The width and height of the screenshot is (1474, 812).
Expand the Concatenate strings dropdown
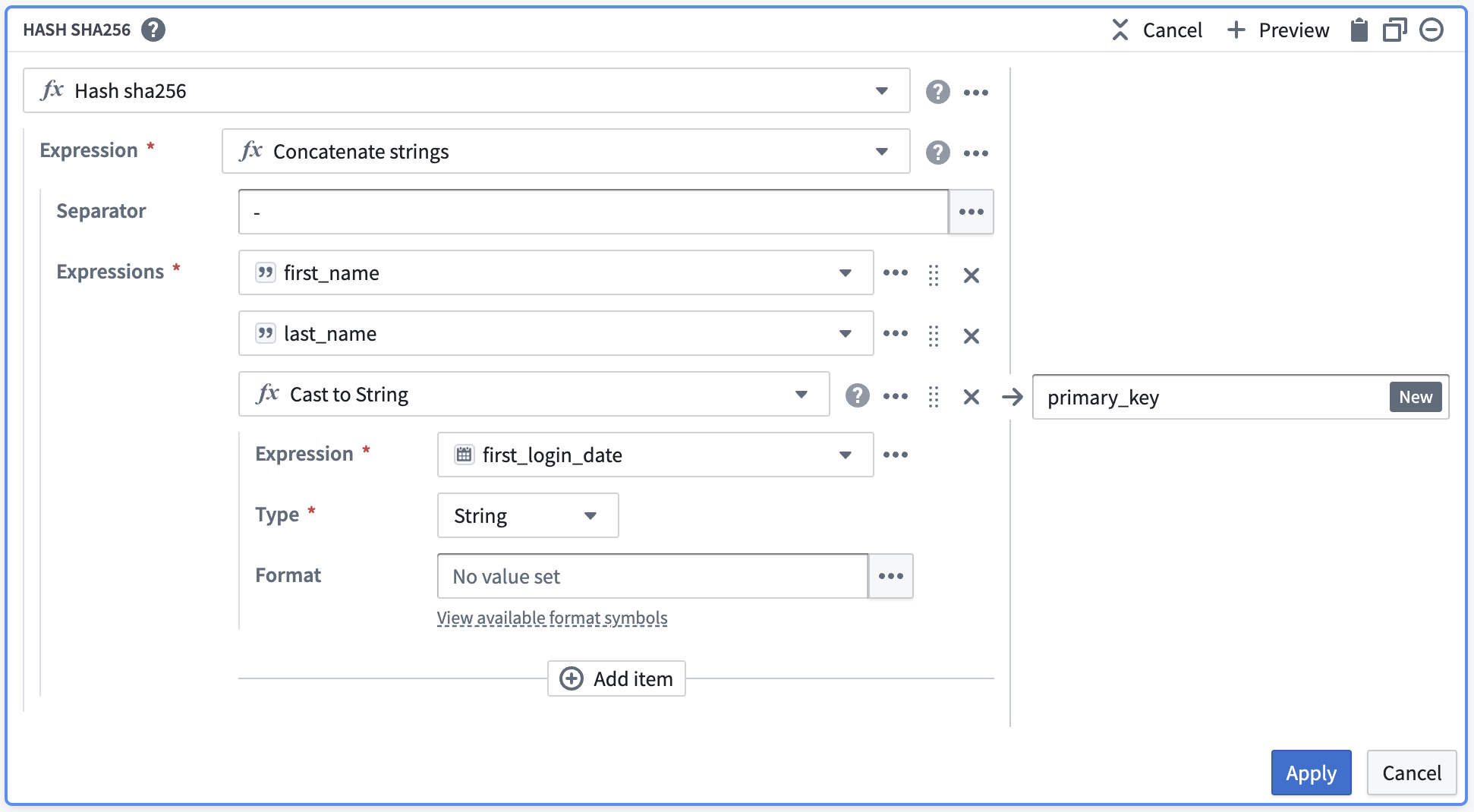click(x=881, y=152)
